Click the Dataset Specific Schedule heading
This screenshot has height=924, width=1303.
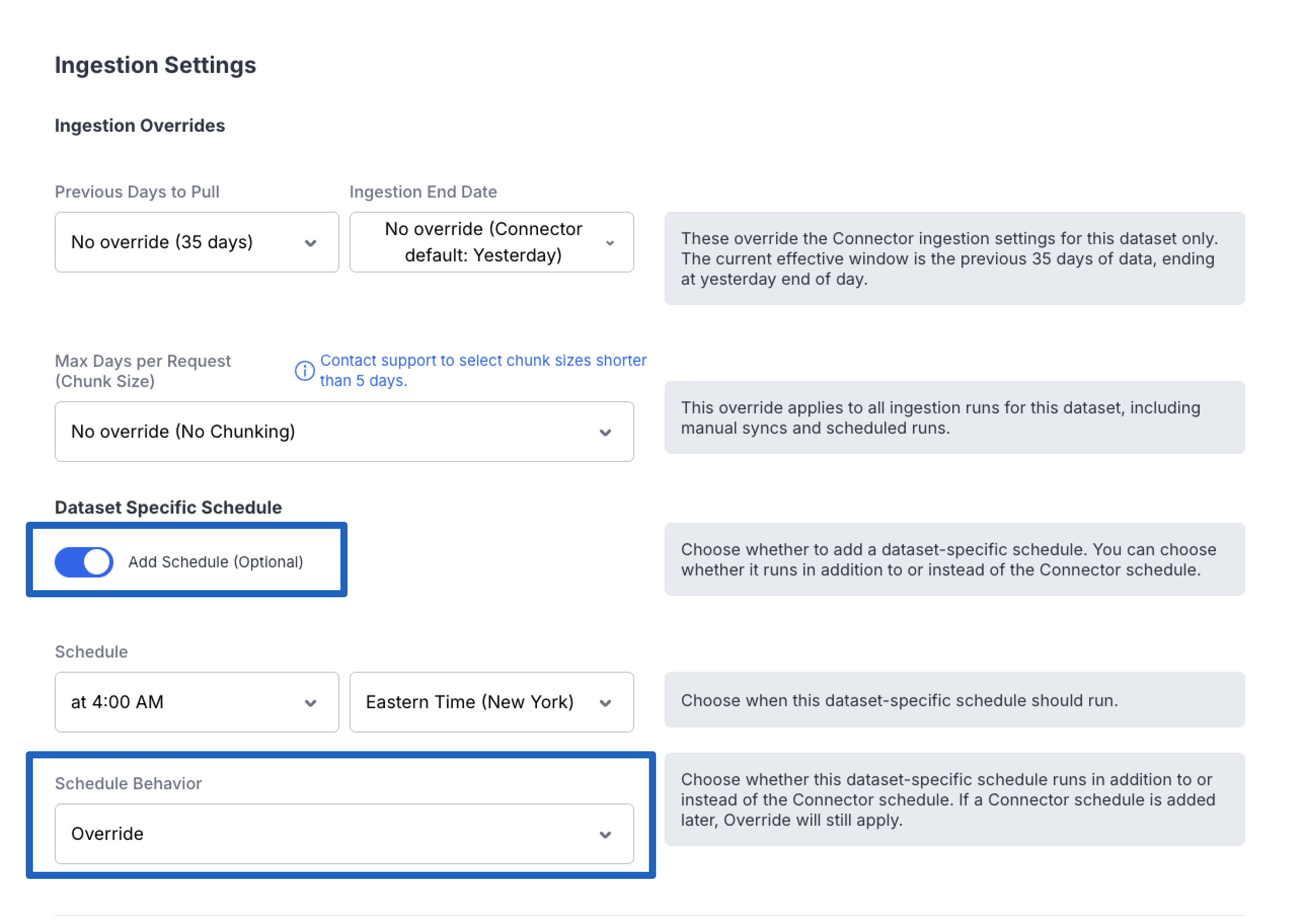point(168,508)
